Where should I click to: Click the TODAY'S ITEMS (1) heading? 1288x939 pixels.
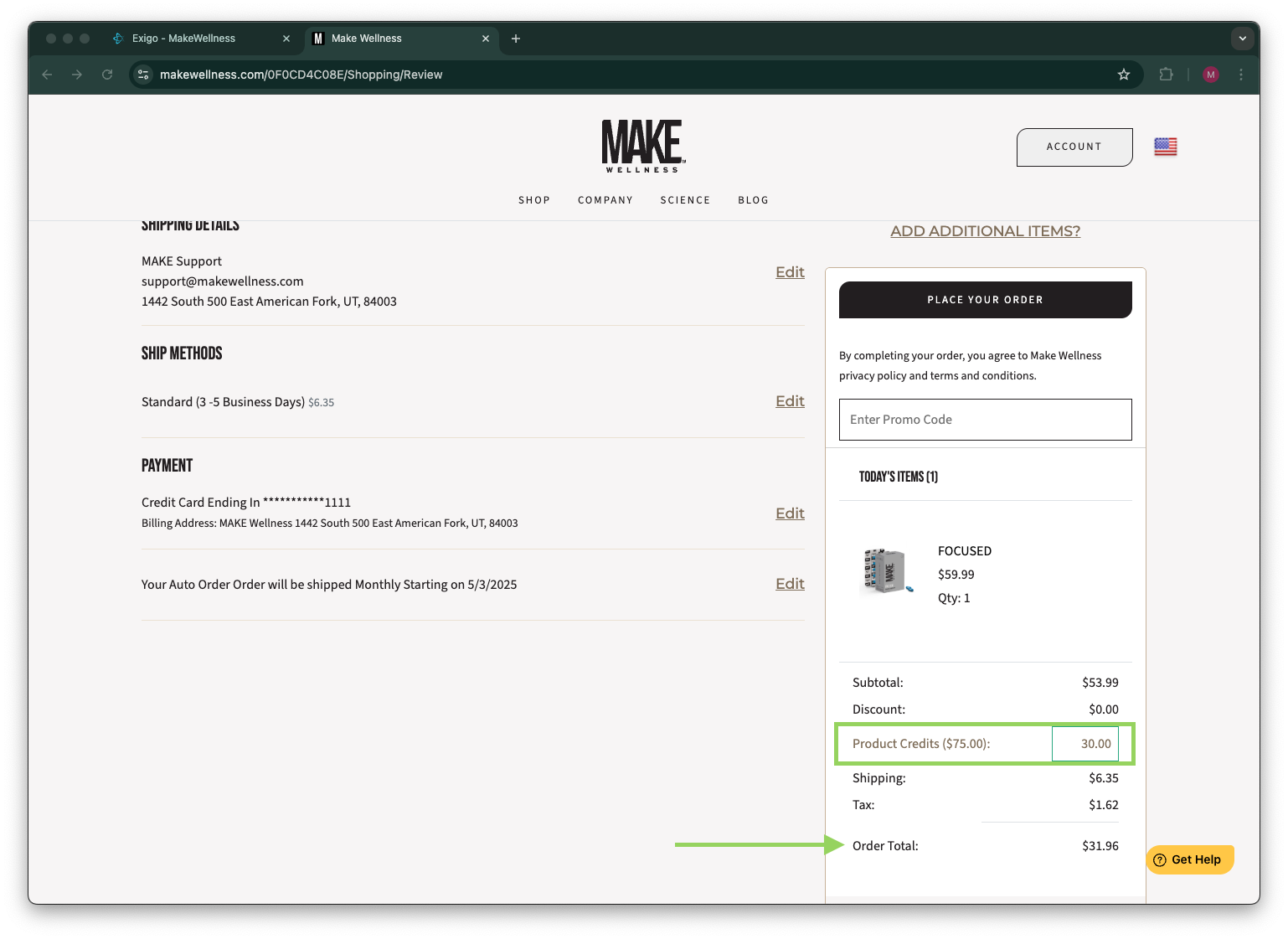pos(899,477)
